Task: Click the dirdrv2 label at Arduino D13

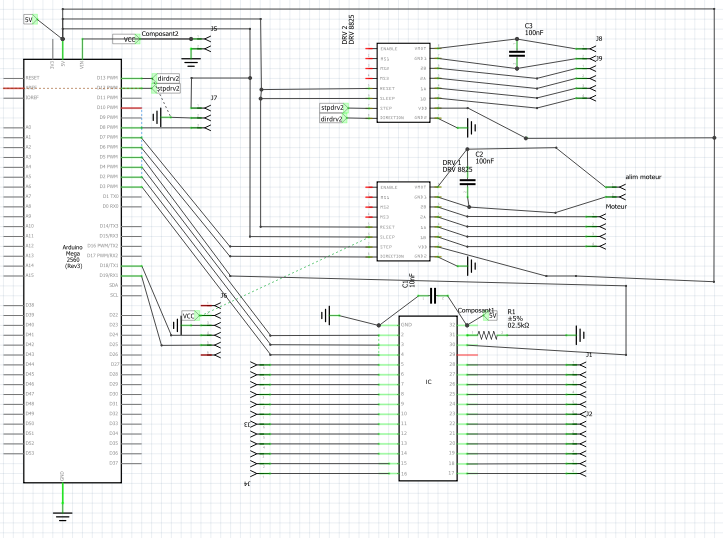Action: tap(167, 77)
